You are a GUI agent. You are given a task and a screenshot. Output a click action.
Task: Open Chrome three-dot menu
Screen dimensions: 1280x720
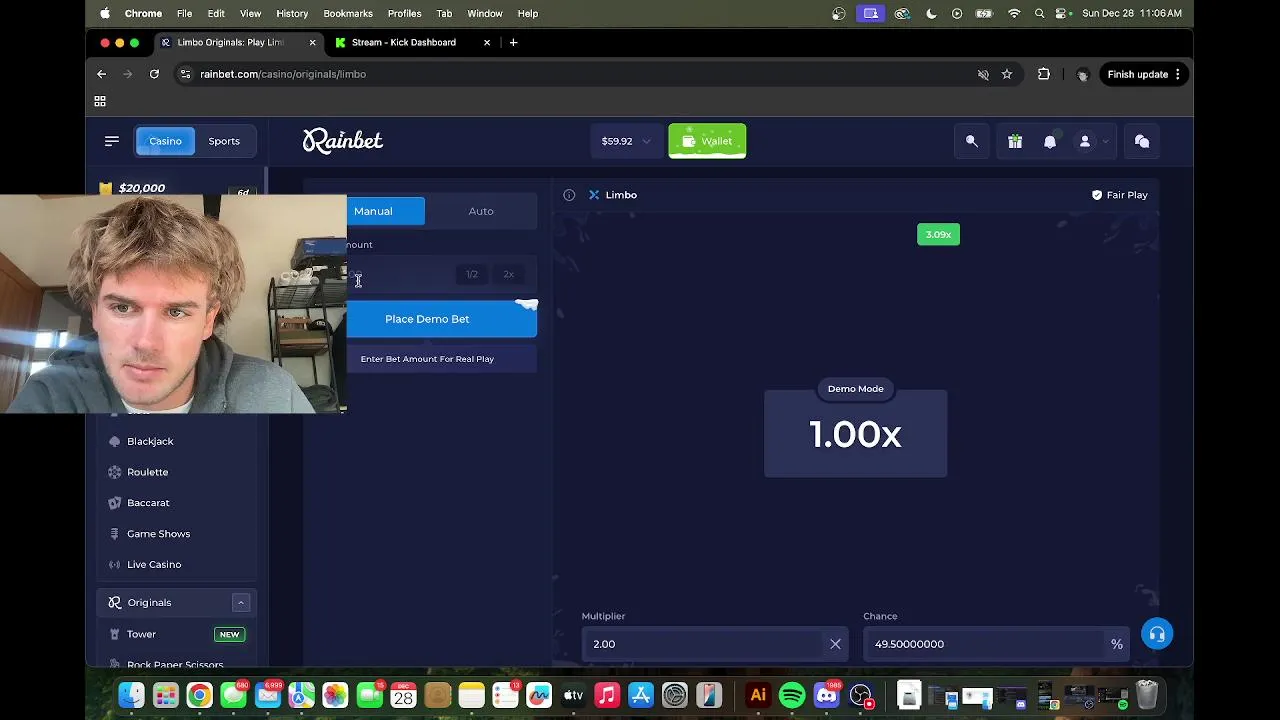[1178, 74]
